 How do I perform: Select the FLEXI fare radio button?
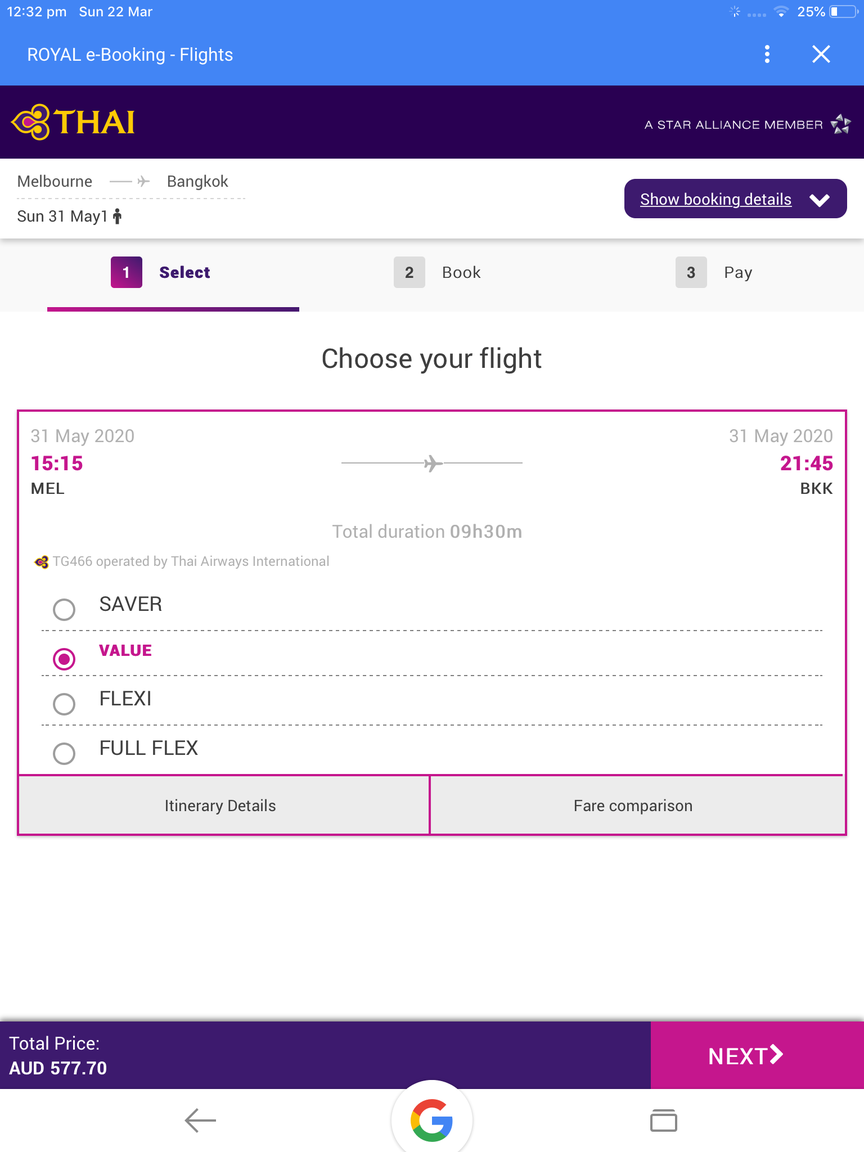tap(64, 704)
